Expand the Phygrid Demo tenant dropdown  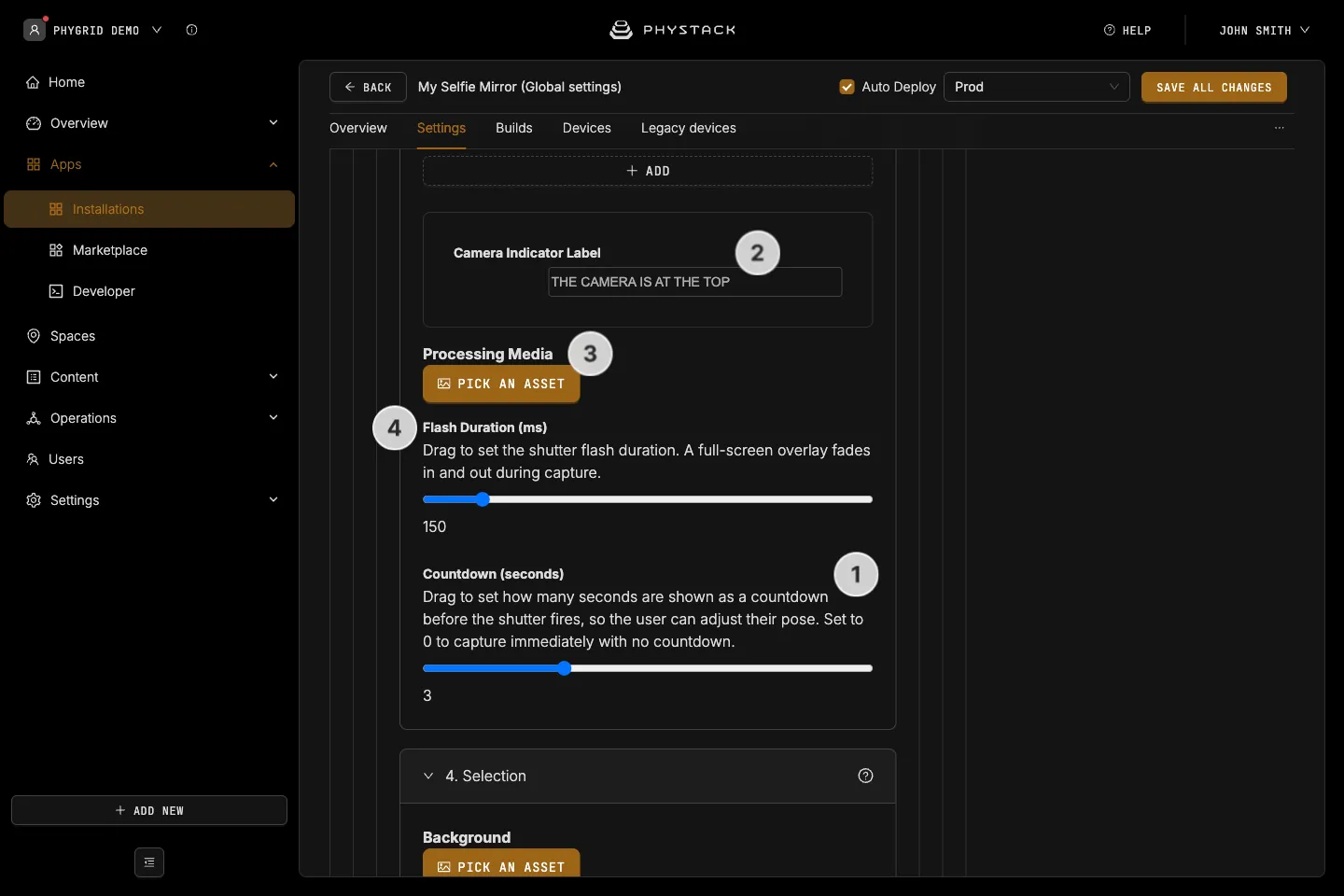point(157,30)
